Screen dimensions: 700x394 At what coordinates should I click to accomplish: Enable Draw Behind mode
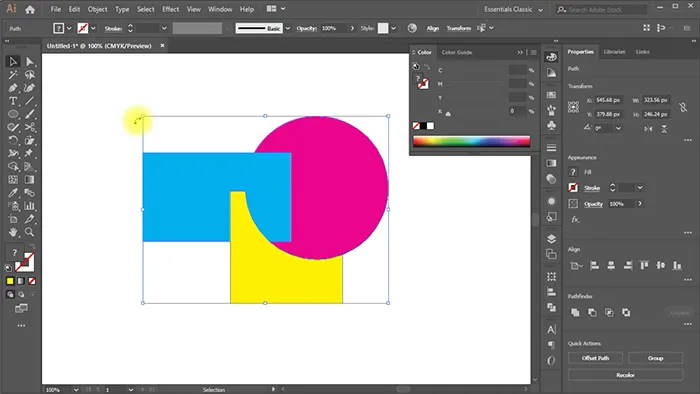(x=21, y=294)
